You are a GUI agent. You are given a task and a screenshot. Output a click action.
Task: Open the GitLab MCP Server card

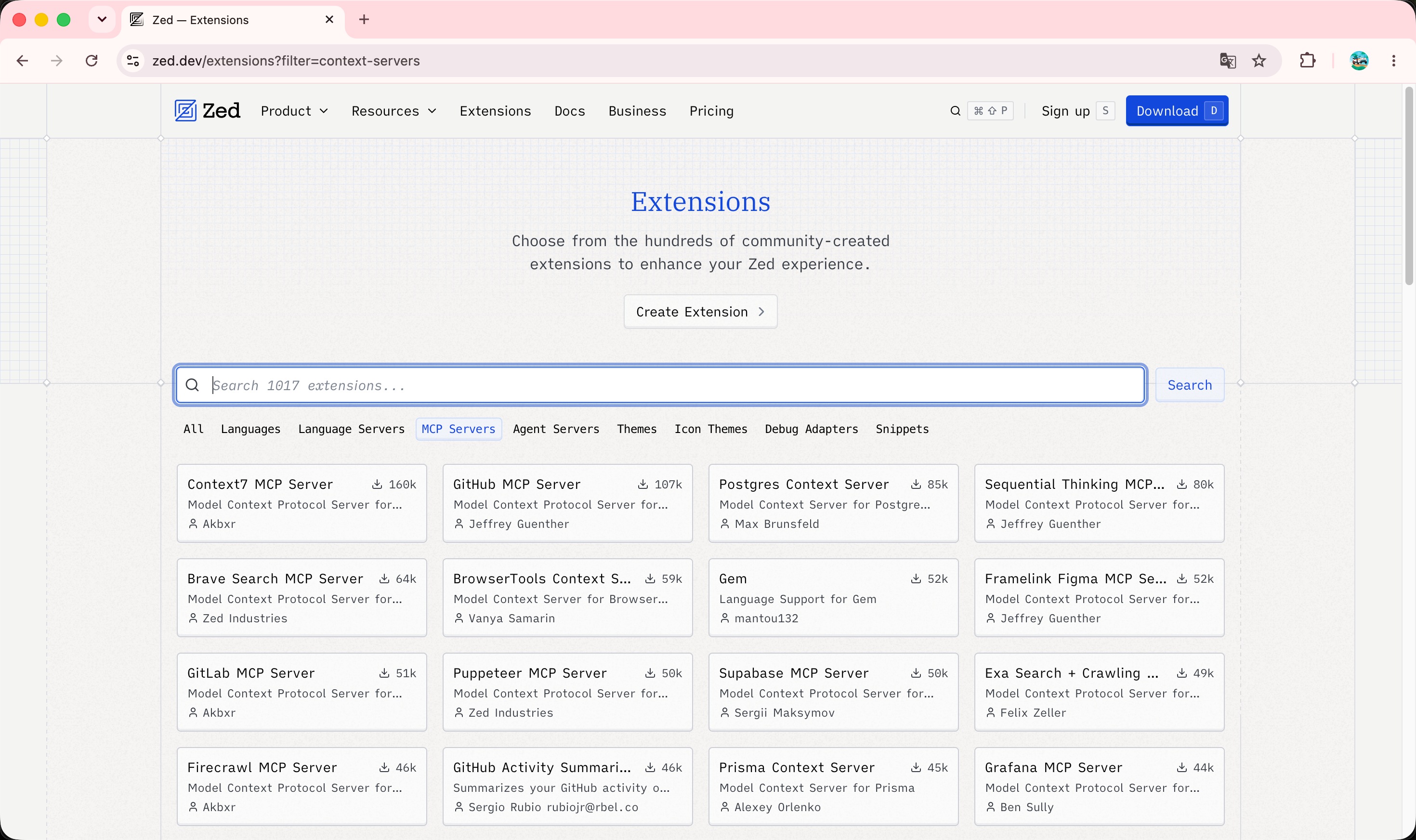(302, 692)
